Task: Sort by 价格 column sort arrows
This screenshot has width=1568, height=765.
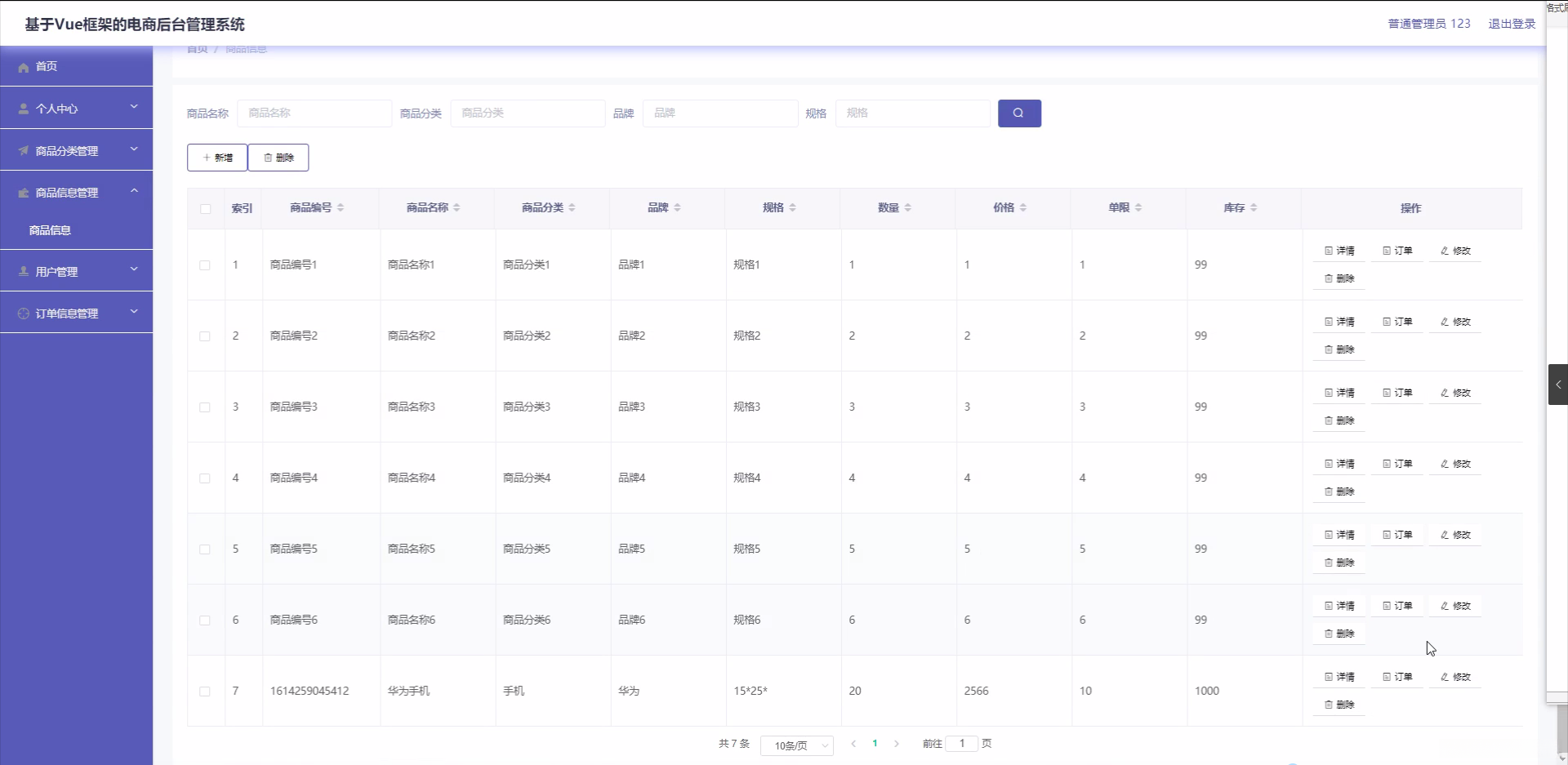Action: (1023, 208)
